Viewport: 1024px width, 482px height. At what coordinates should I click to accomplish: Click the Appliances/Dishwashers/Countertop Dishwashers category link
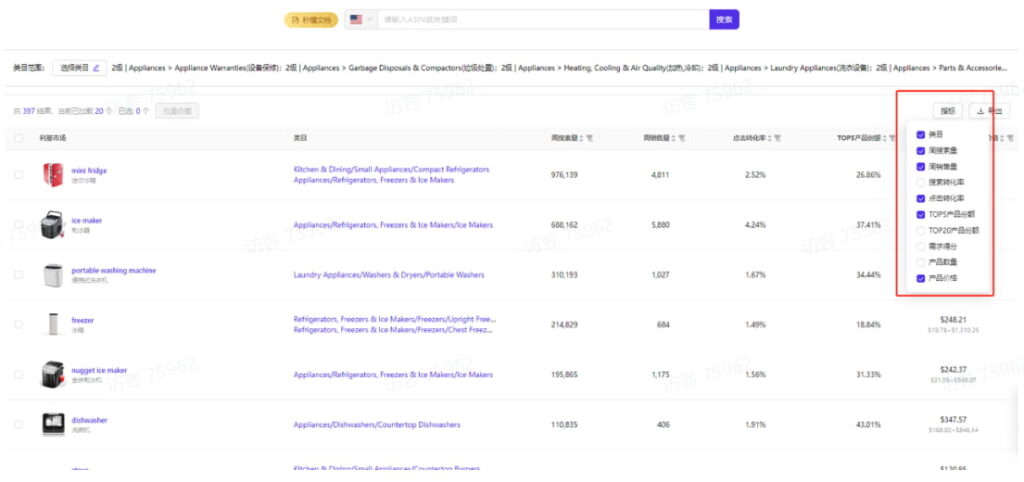click(376, 425)
